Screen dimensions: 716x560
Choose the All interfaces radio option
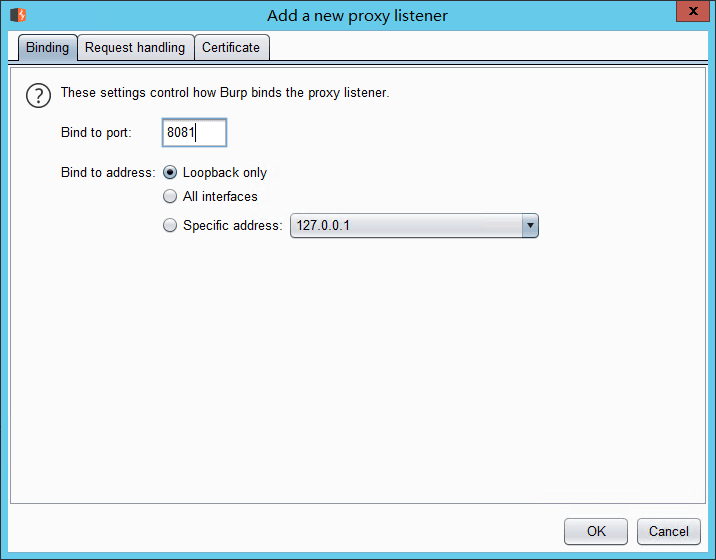coord(170,196)
